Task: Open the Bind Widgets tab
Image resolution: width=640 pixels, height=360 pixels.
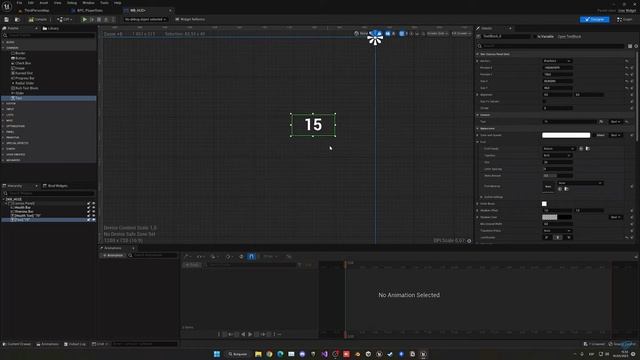Action: pos(56,186)
